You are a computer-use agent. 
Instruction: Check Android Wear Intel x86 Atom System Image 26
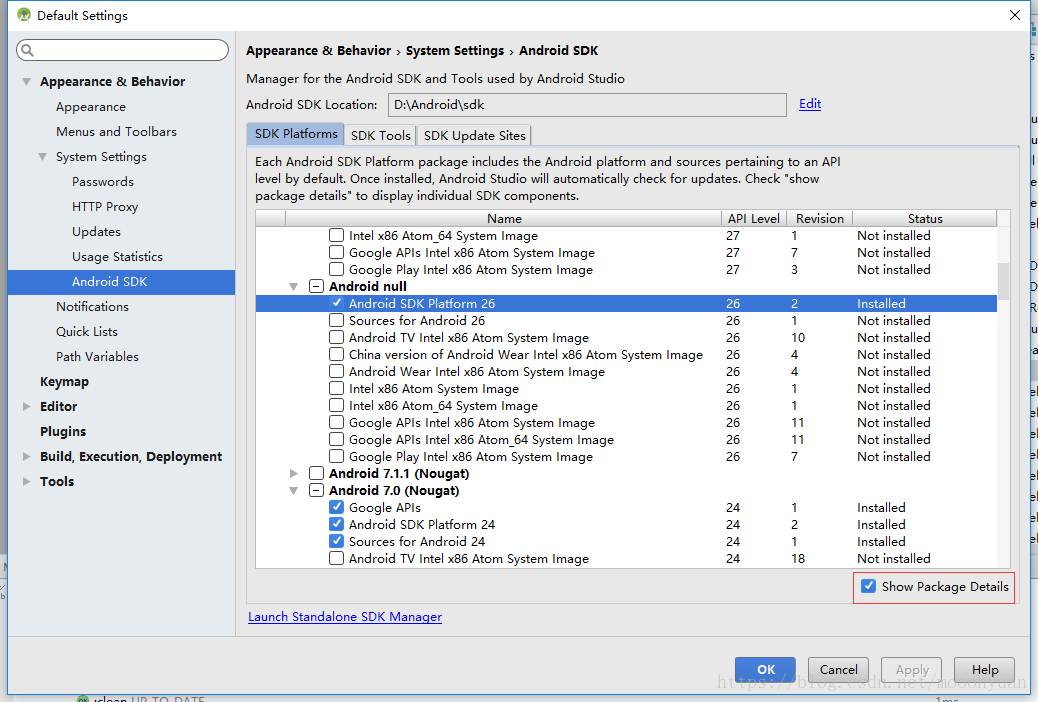click(x=336, y=372)
